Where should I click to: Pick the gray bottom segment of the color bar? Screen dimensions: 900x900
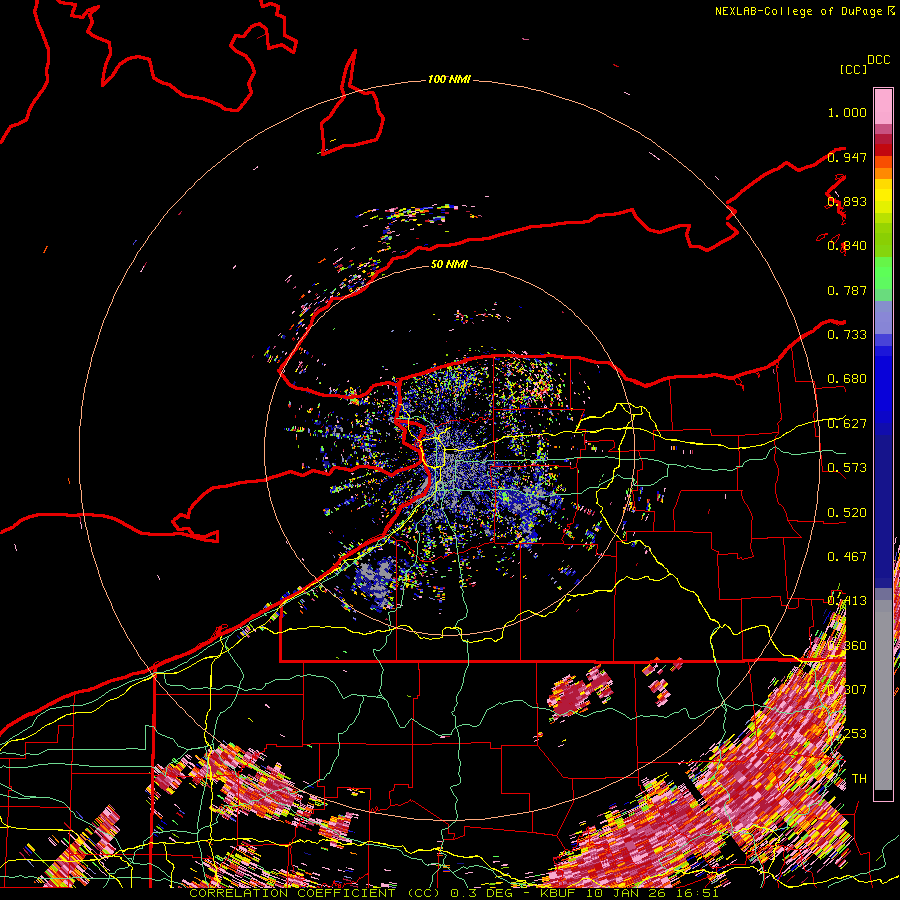tap(883, 695)
